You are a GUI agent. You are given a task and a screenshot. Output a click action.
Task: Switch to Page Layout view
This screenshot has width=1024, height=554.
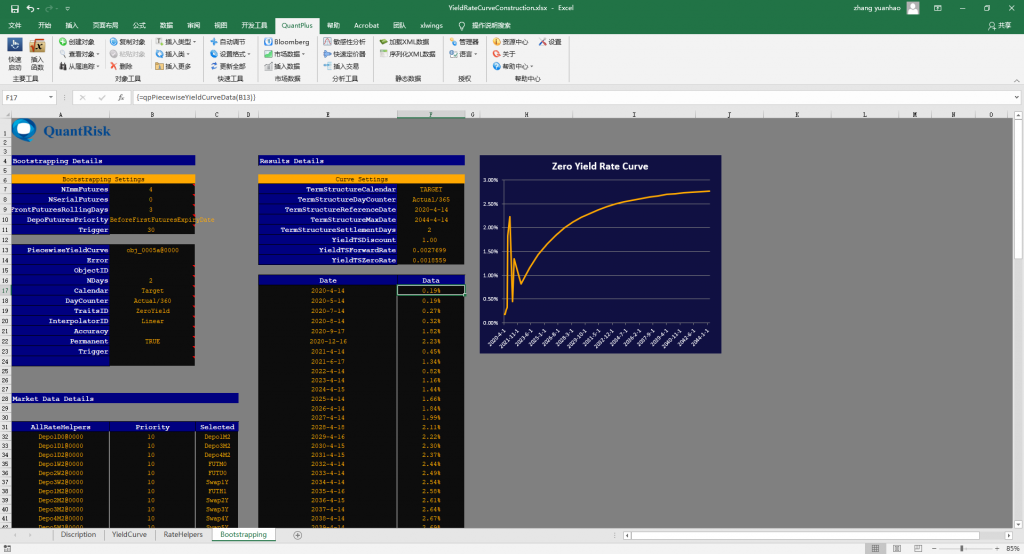point(897,548)
